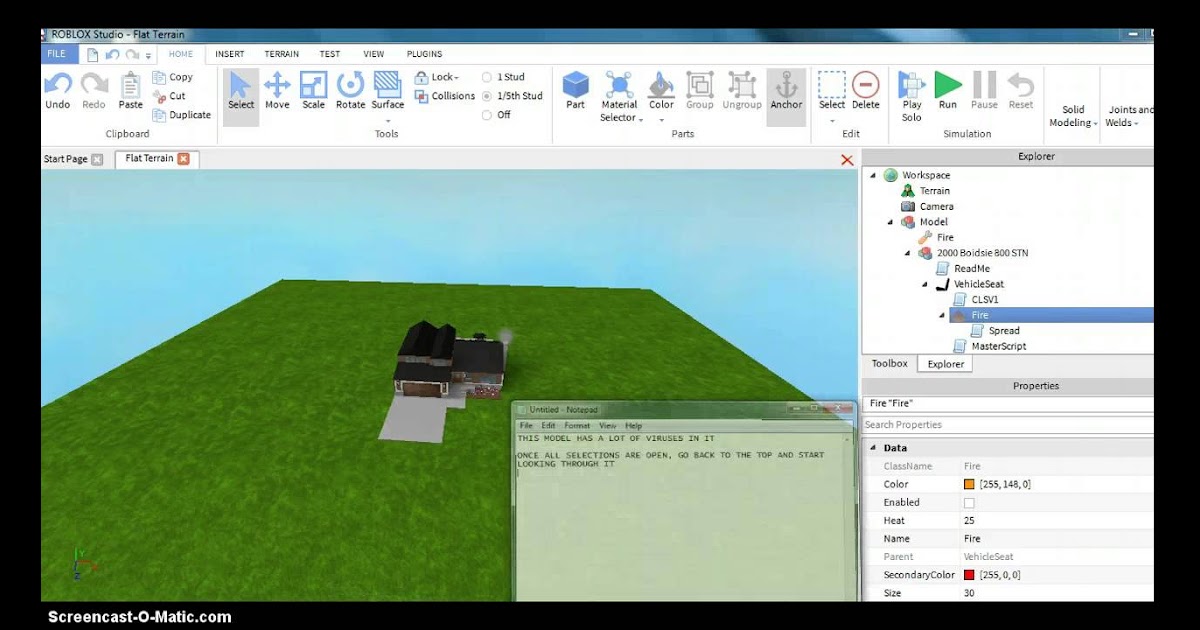
Task: Click the orange Color property swatch
Action: (969, 484)
